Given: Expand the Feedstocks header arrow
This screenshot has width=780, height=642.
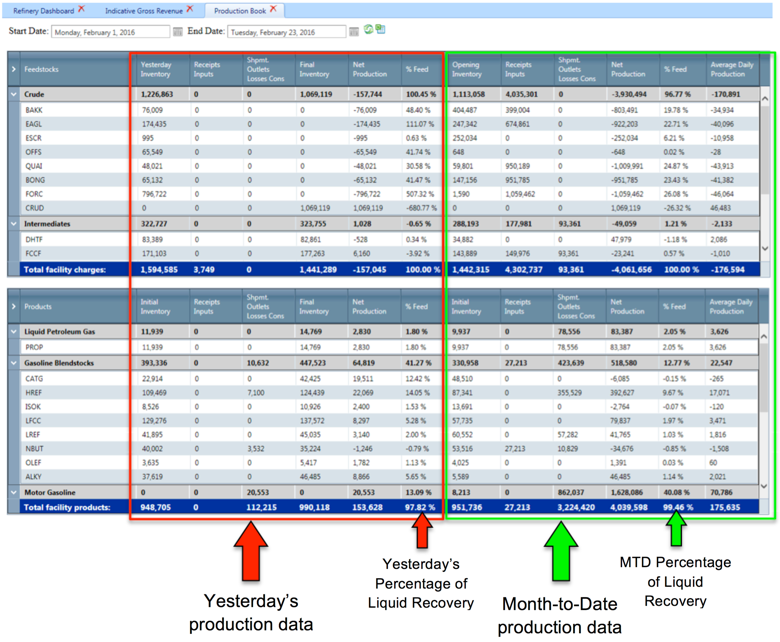Looking at the screenshot, I should point(13,70).
